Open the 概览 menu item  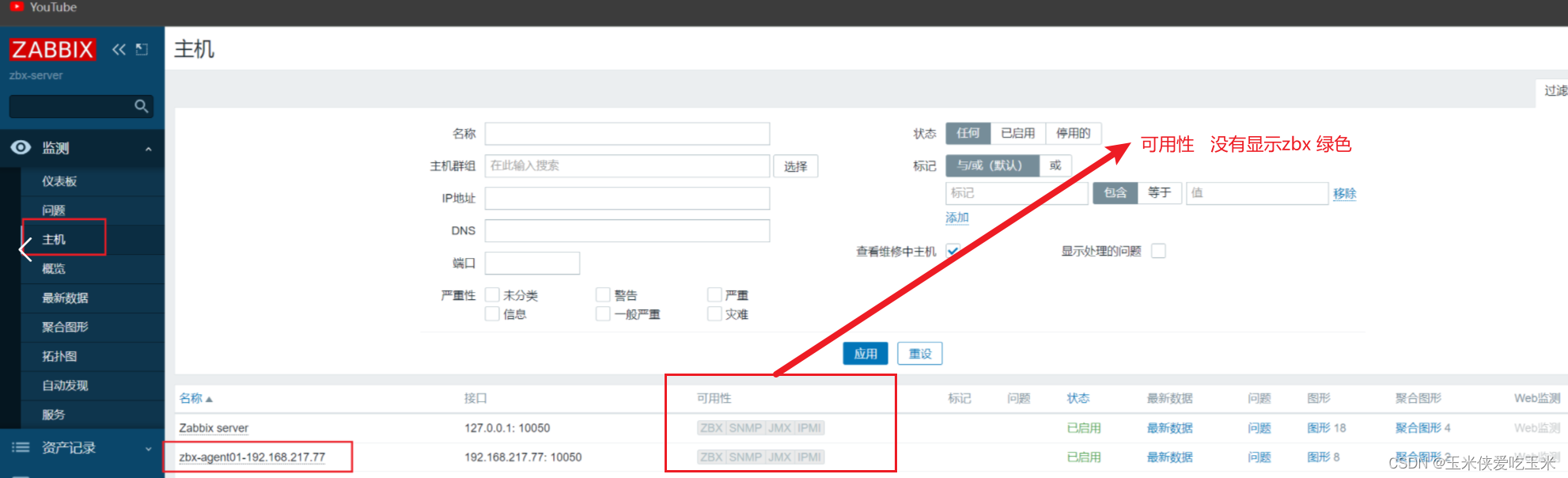[54, 269]
